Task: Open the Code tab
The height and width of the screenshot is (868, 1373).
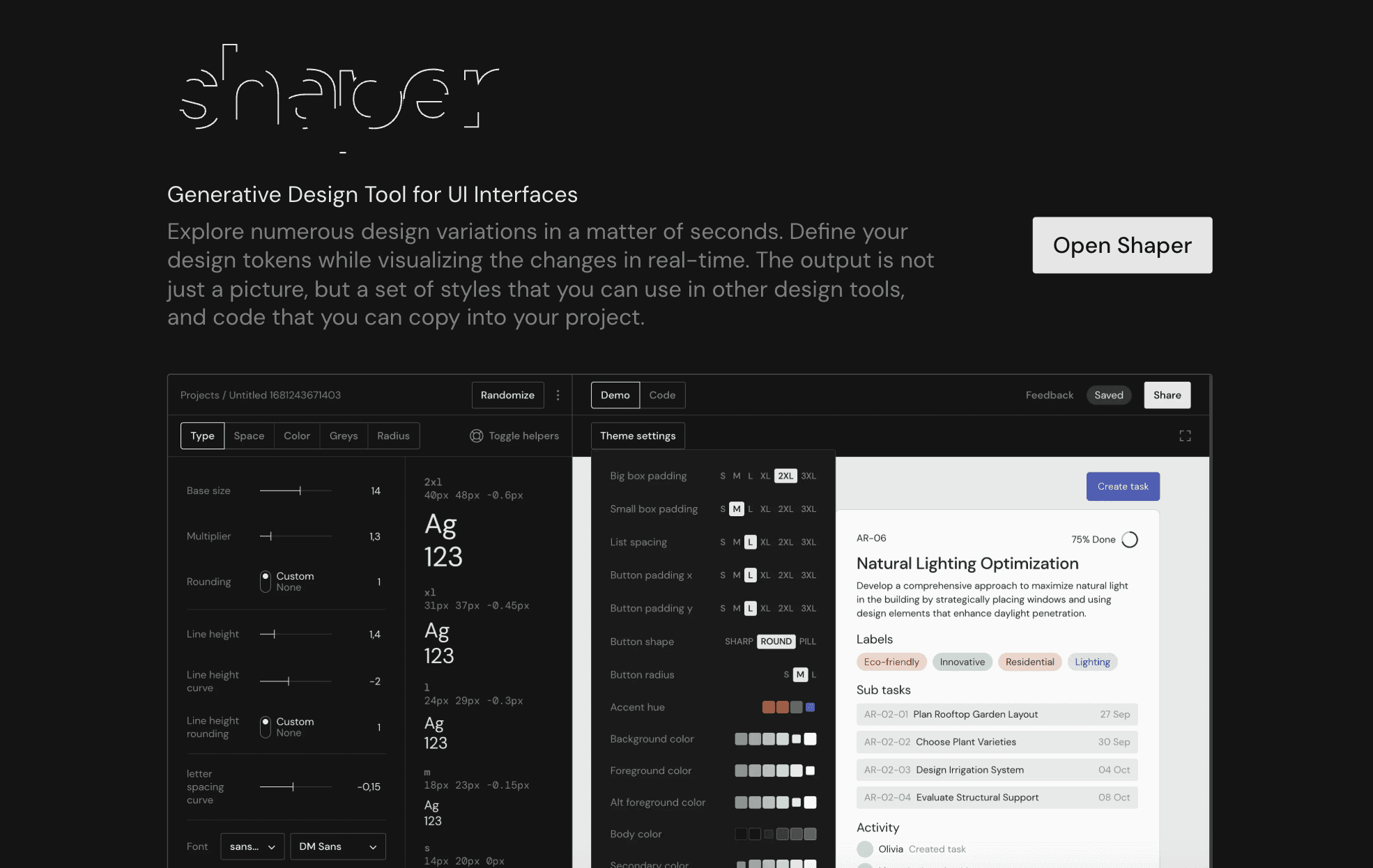Action: [662, 395]
